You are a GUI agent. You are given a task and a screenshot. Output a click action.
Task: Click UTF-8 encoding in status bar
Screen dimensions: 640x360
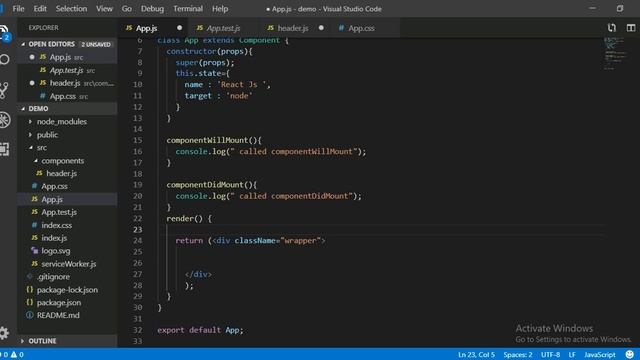[x=551, y=355]
